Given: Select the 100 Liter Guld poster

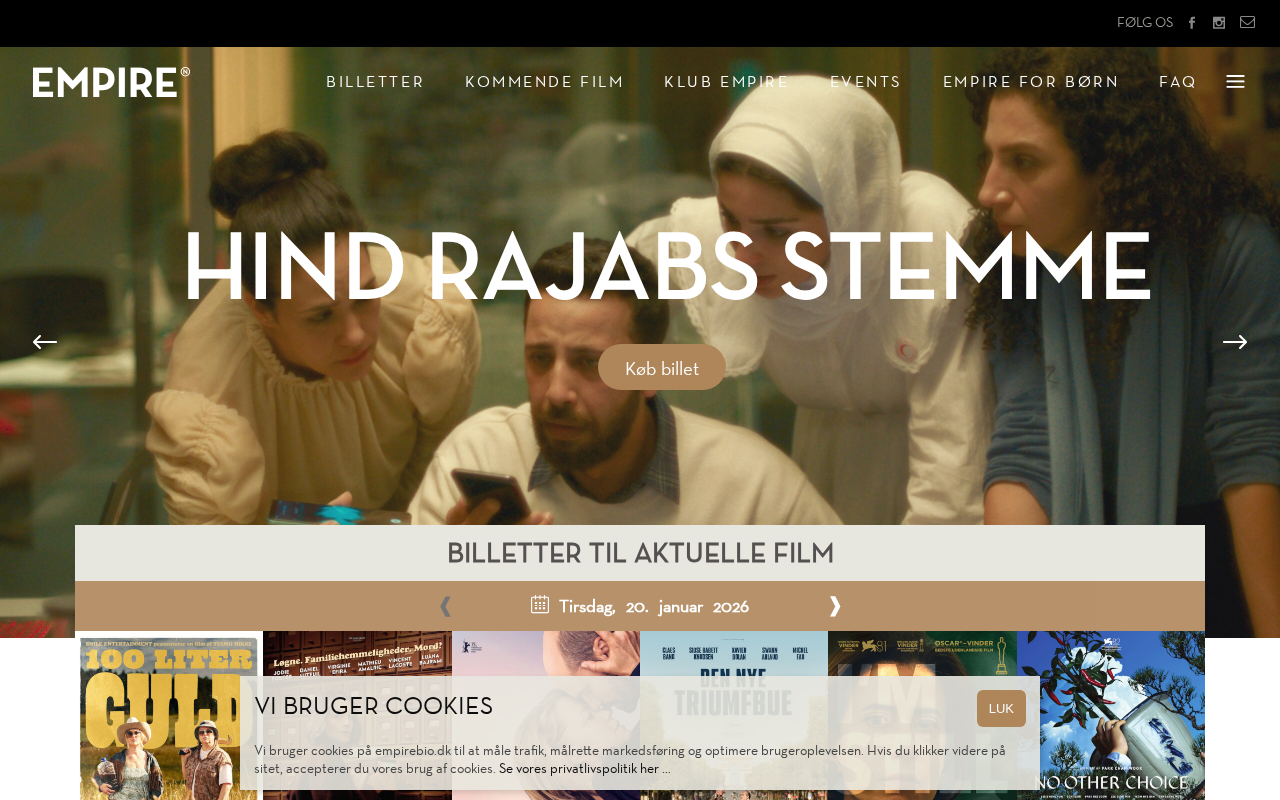Looking at the screenshot, I should point(169,715).
